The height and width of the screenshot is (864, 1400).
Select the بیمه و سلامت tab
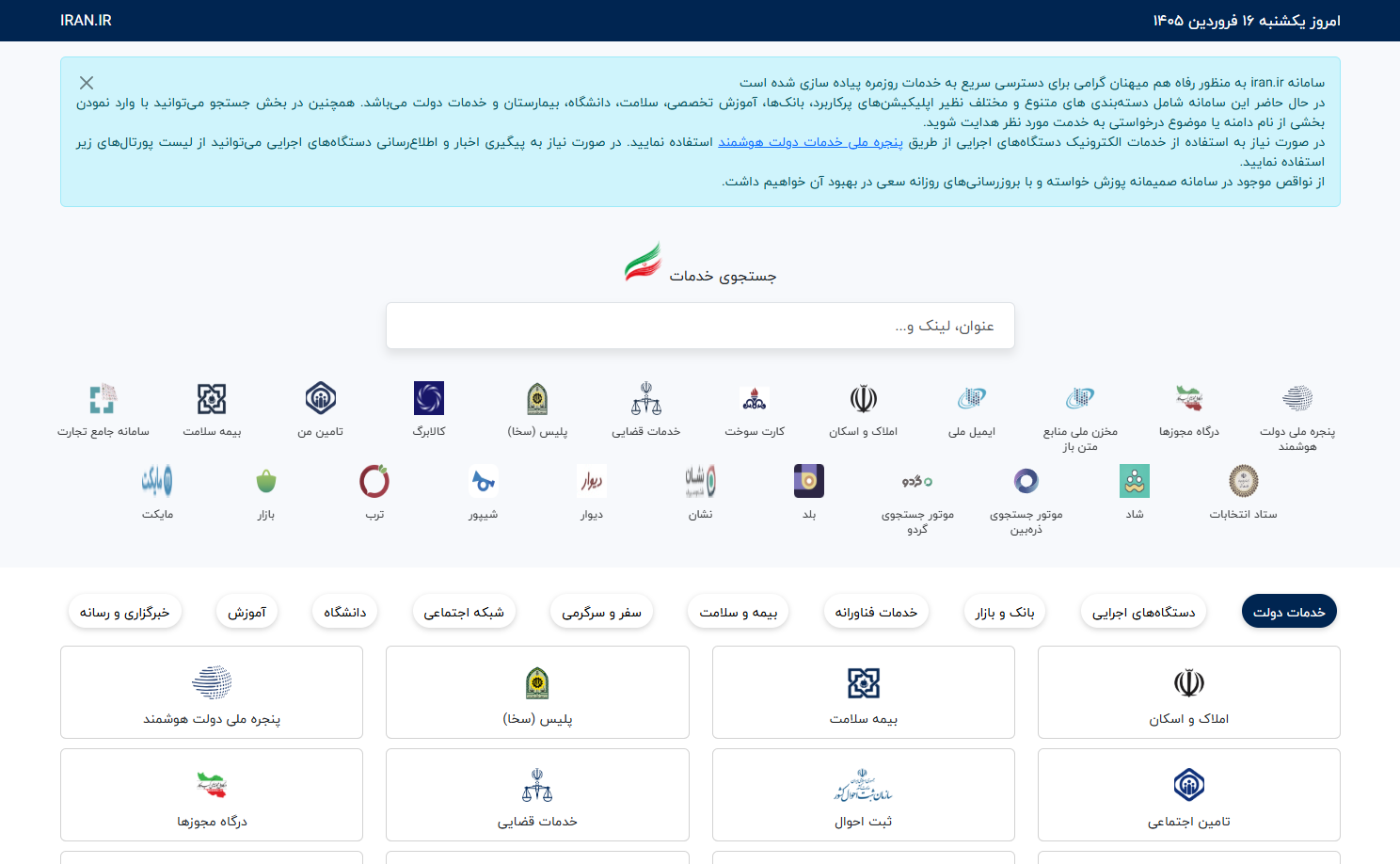click(739, 612)
